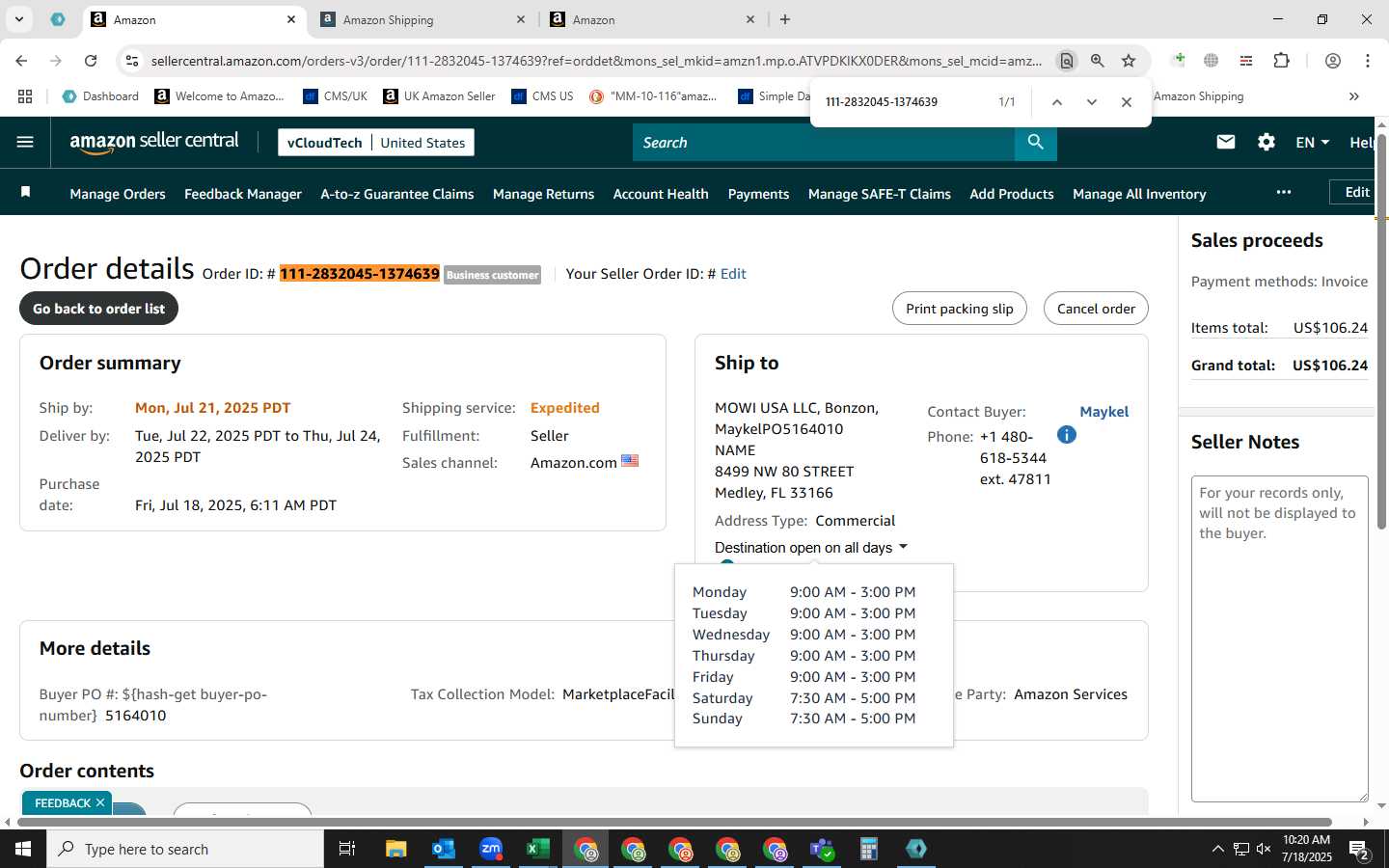The height and width of the screenshot is (868, 1389).
Task: Click Go back to order list
Action: click(x=98, y=309)
